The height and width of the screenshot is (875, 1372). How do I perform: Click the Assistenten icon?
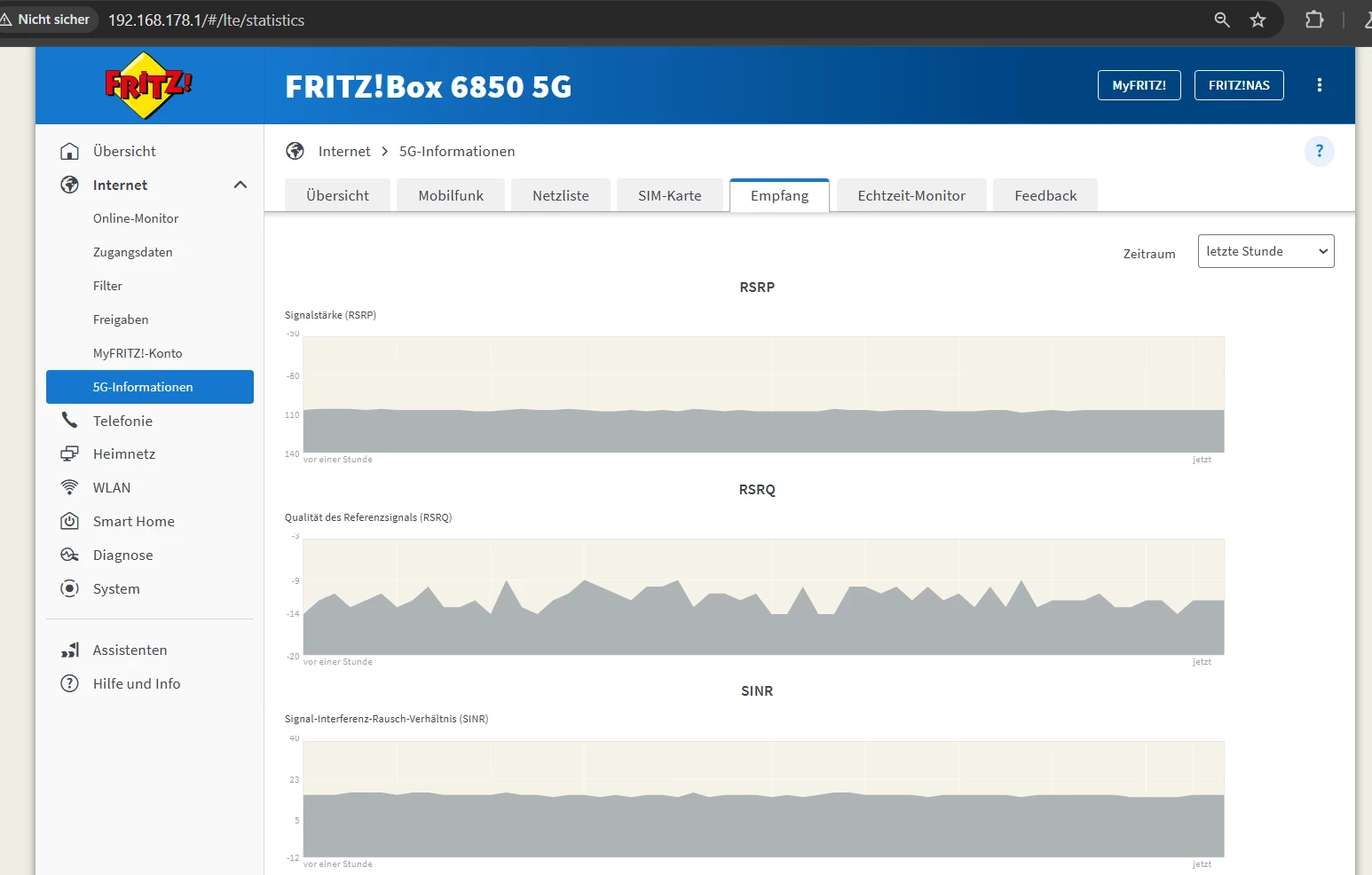[x=69, y=650]
